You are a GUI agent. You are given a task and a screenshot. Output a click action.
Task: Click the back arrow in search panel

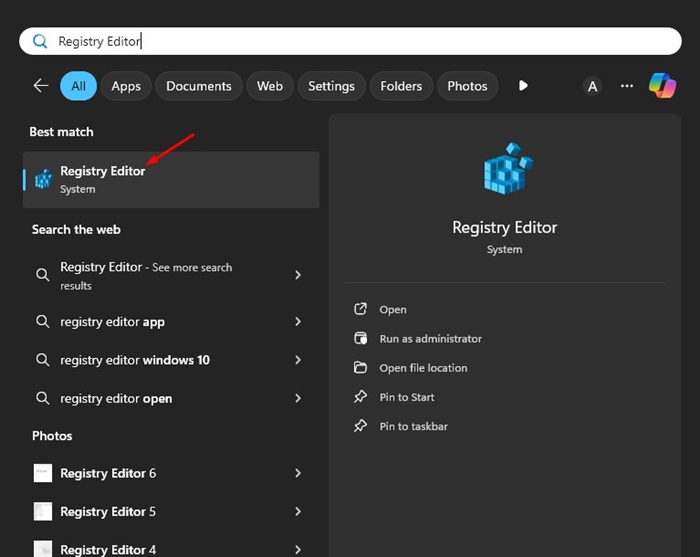(x=41, y=86)
